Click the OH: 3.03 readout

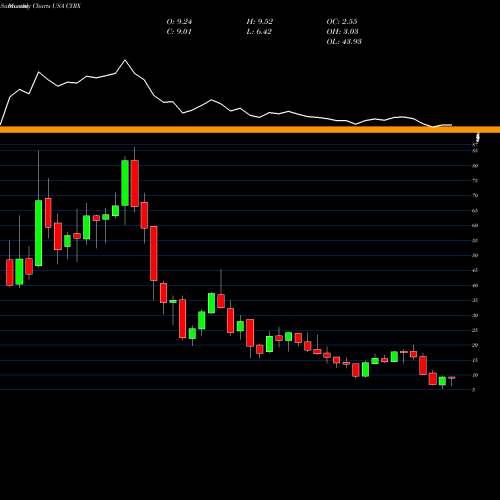342,32
